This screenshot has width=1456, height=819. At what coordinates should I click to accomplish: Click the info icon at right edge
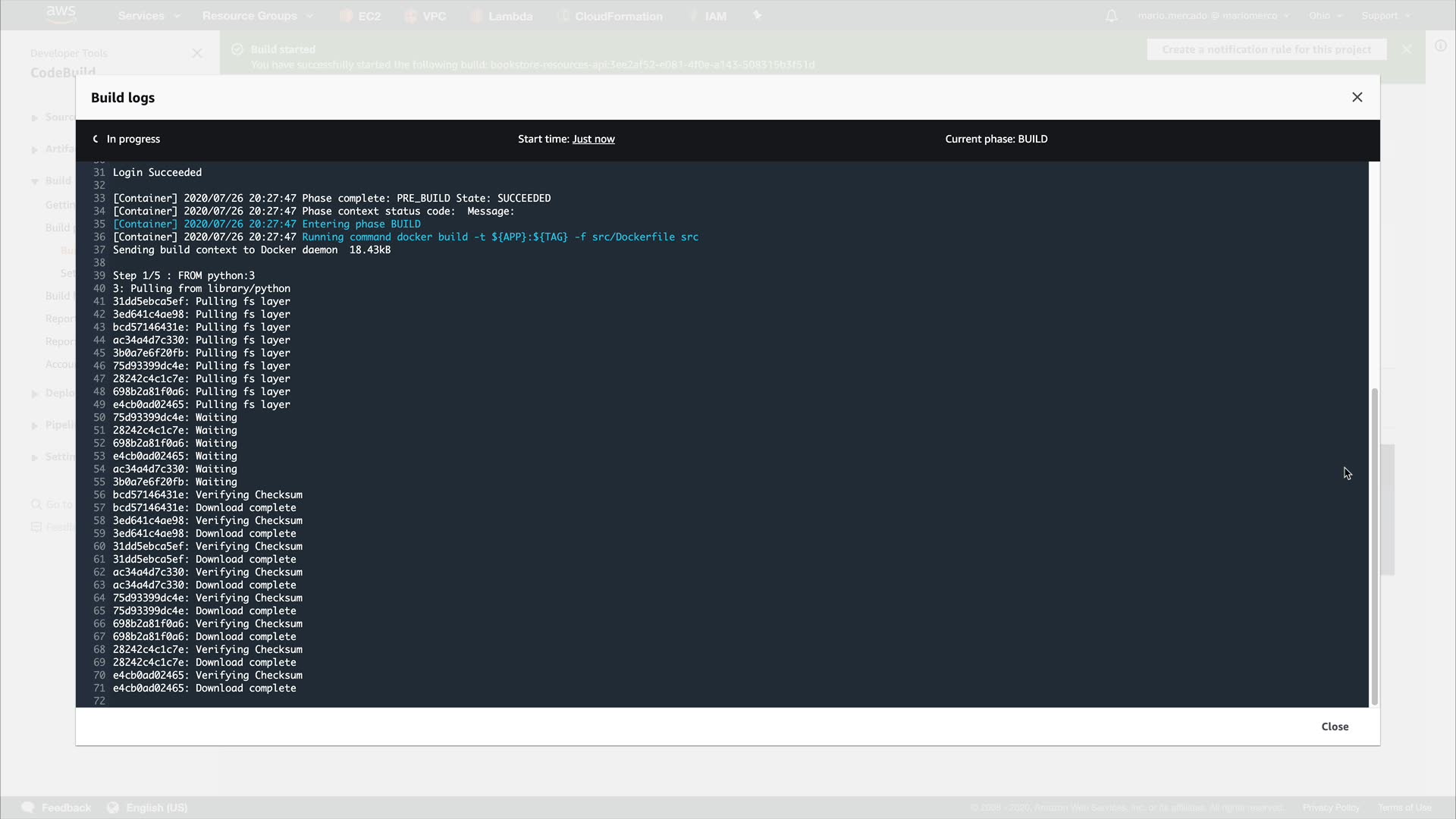[1440, 46]
